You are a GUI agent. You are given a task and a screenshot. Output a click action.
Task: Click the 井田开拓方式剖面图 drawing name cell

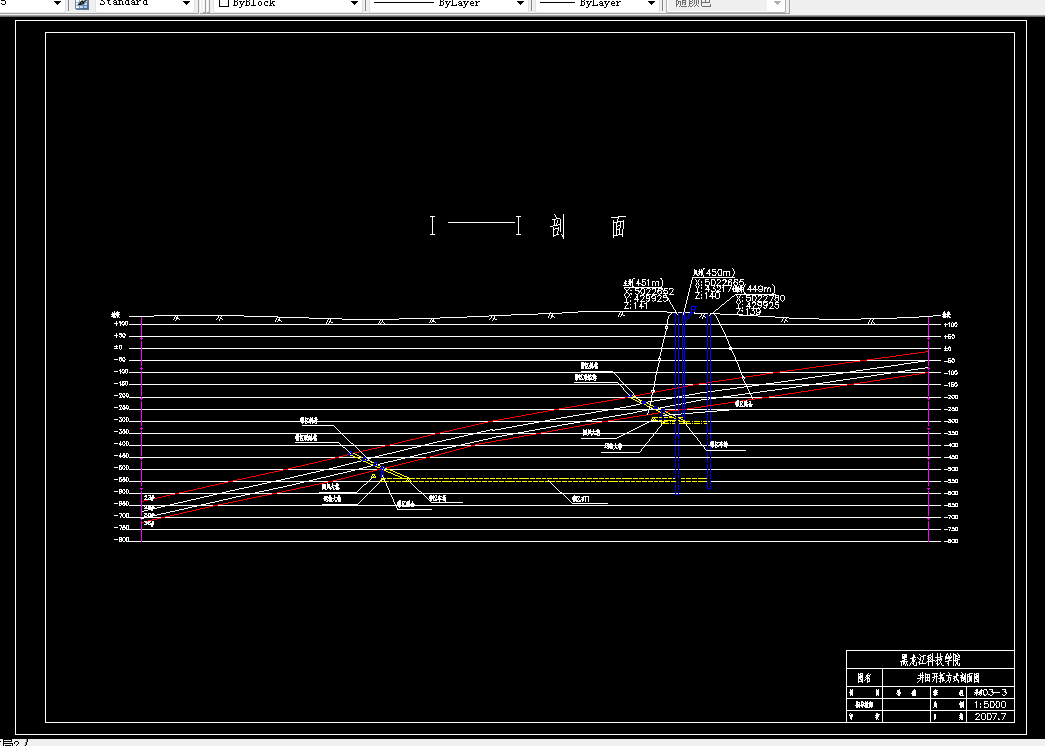click(948, 678)
